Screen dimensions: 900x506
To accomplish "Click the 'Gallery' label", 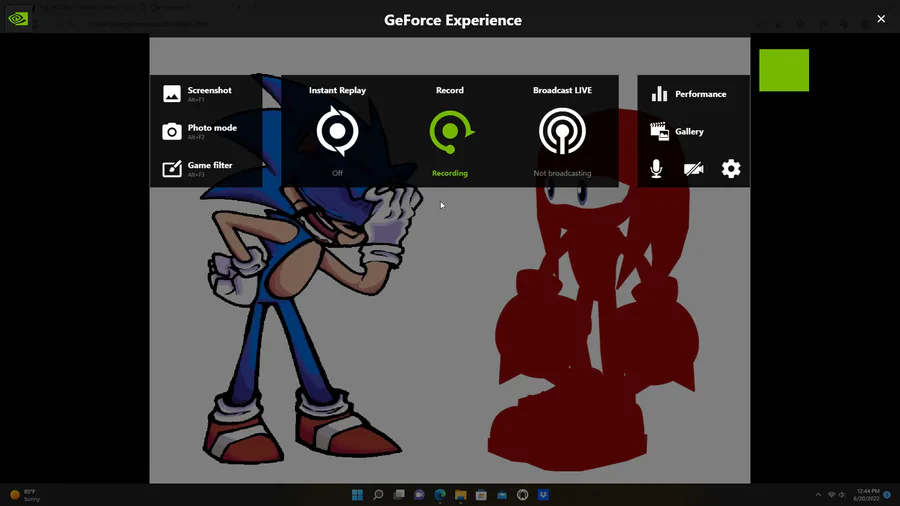I will point(689,131).
